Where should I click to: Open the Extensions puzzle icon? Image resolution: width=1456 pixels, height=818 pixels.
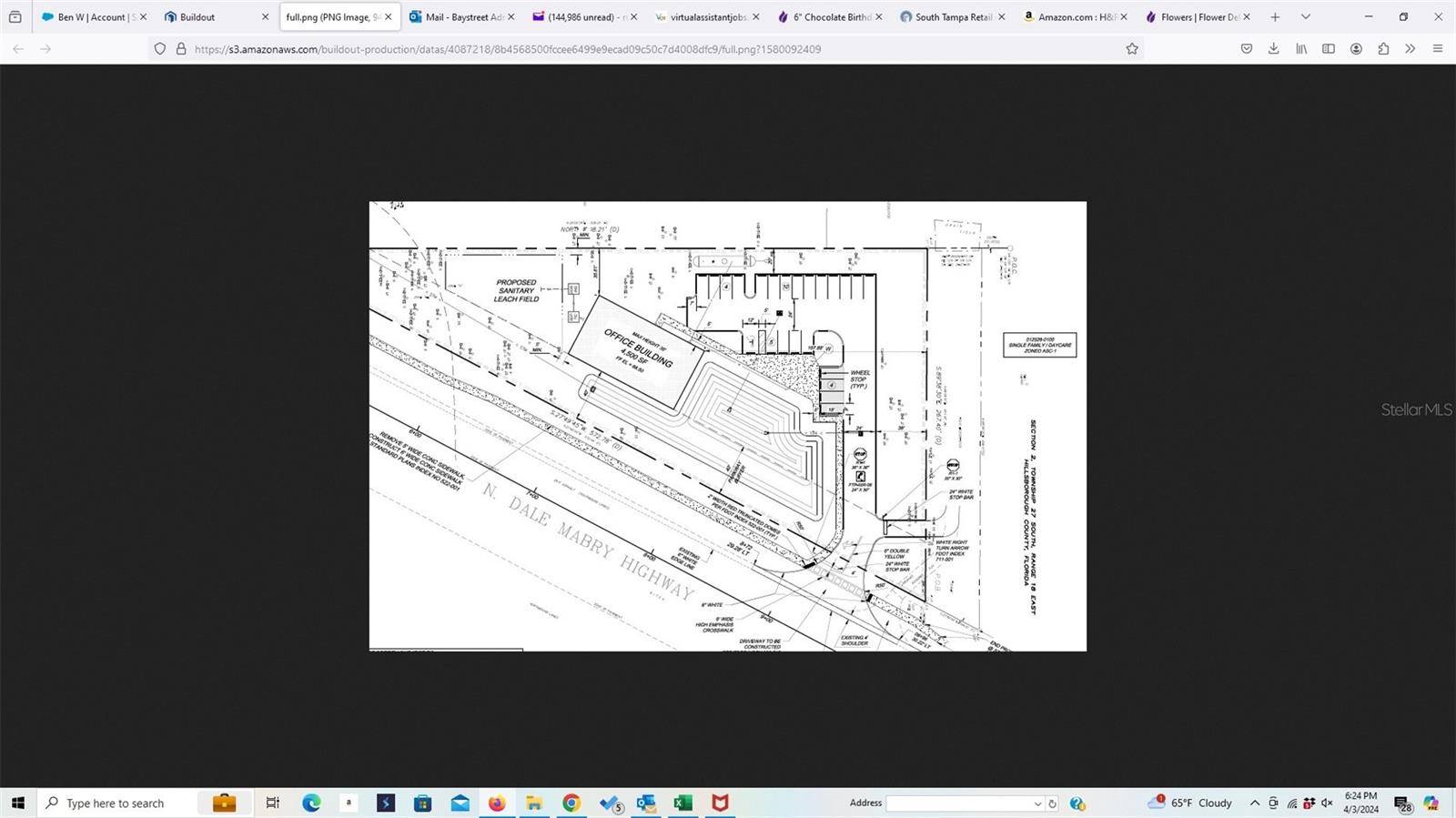[x=1383, y=48]
